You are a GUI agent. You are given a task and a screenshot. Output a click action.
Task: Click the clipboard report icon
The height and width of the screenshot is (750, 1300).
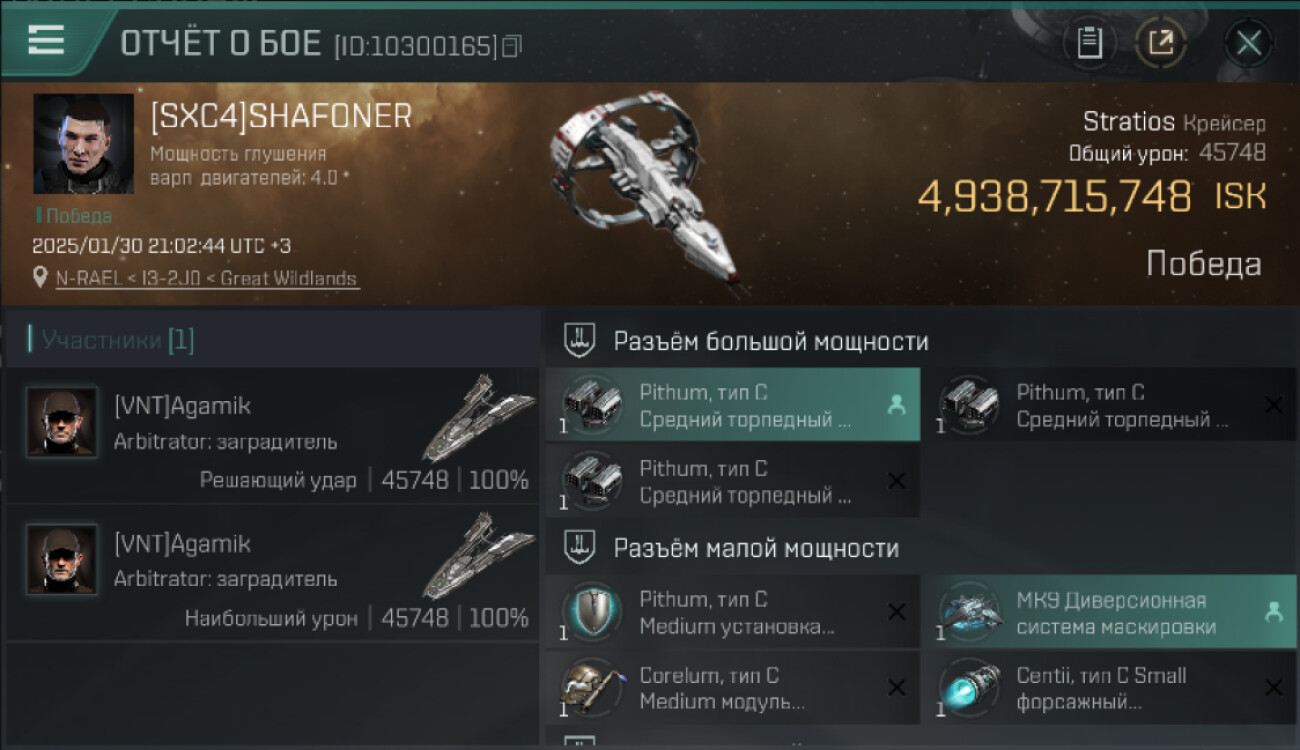(x=1089, y=43)
